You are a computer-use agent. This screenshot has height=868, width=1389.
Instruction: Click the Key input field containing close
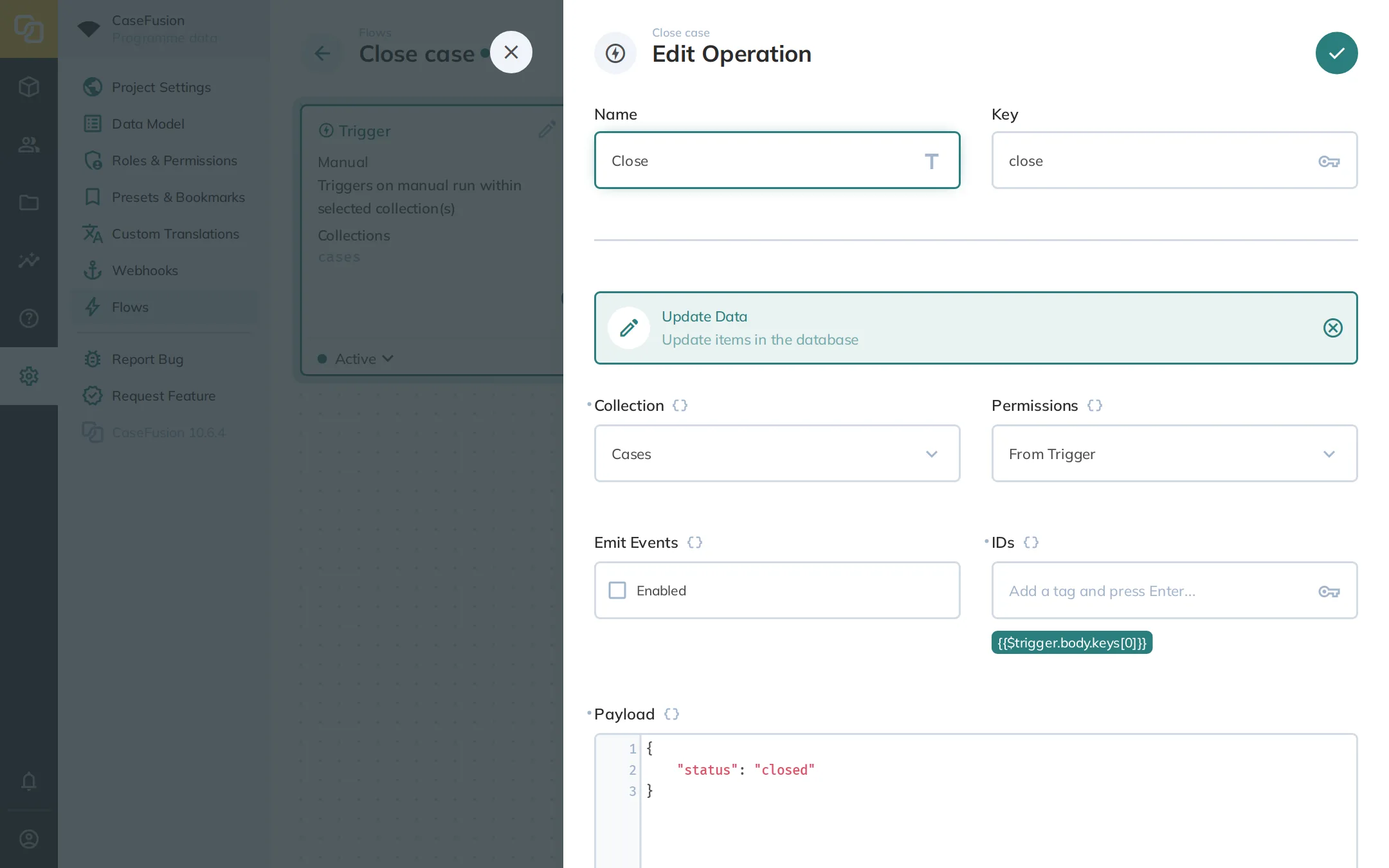tap(1174, 160)
